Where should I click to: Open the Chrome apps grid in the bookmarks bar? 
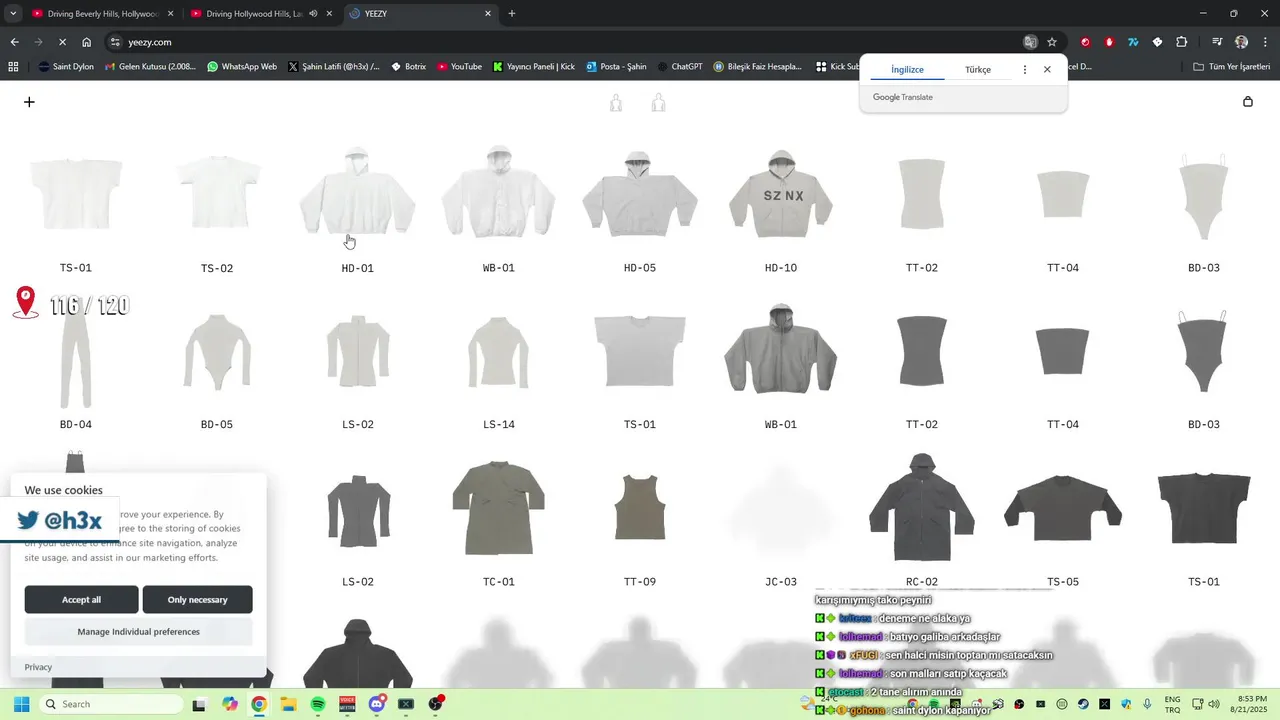(x=13, y=67)
